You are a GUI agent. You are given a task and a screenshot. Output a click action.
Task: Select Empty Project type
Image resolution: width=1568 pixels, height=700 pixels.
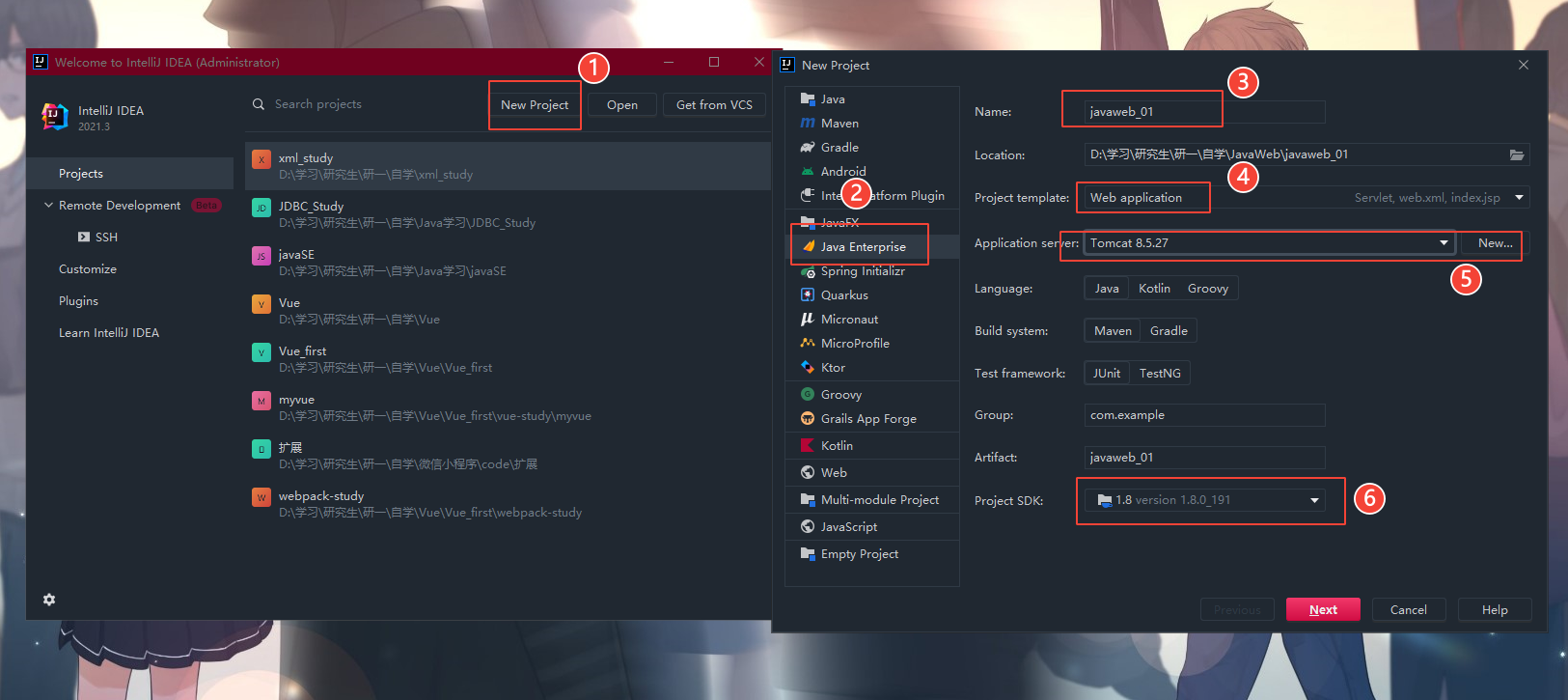click(x=872, y=554)
